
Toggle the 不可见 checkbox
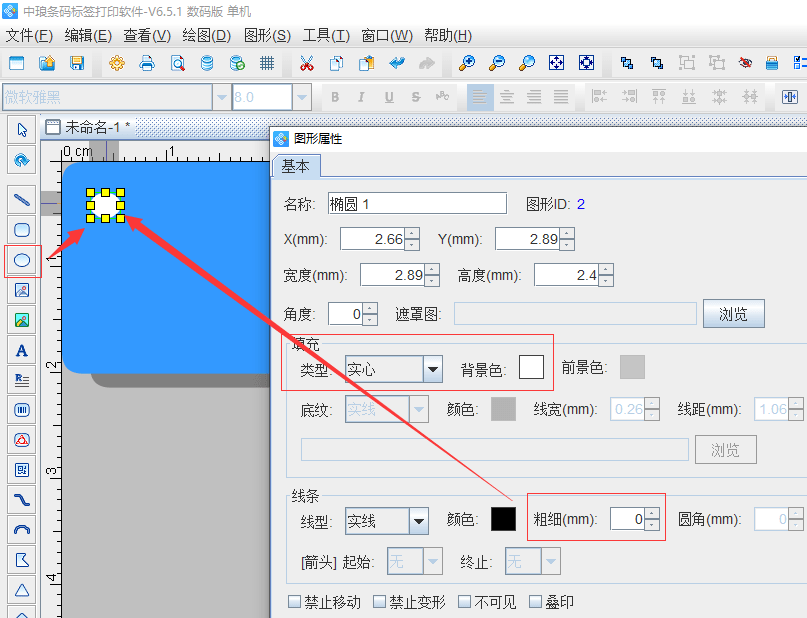464,602
